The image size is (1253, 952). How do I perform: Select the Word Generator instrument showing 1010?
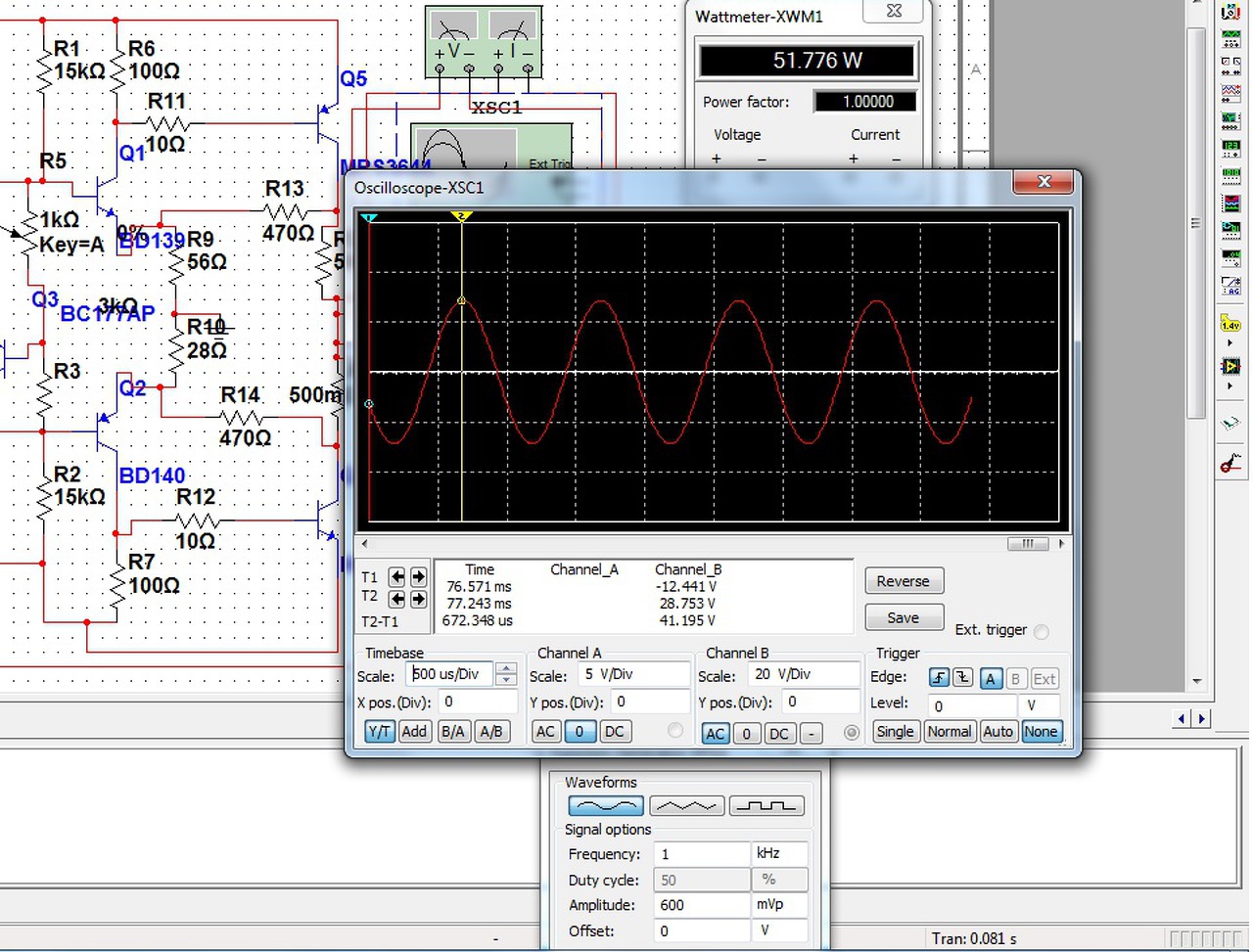coord(1230,176)
